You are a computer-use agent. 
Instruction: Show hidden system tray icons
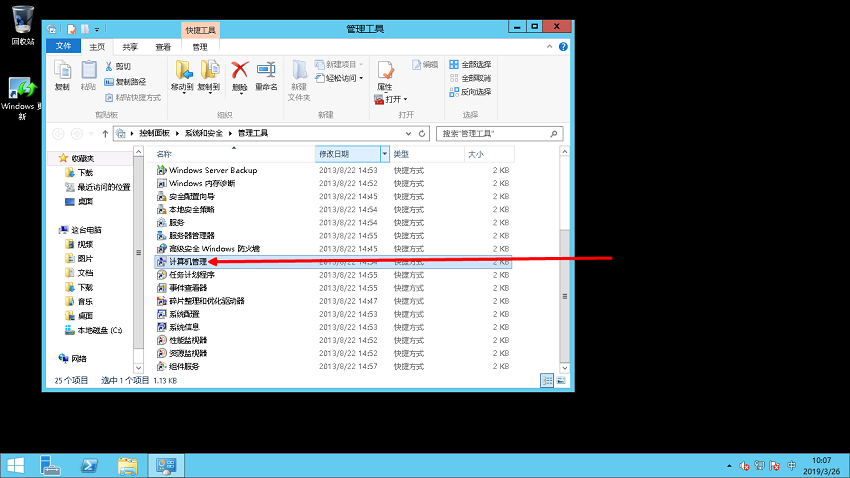click(x=729, y=466)
